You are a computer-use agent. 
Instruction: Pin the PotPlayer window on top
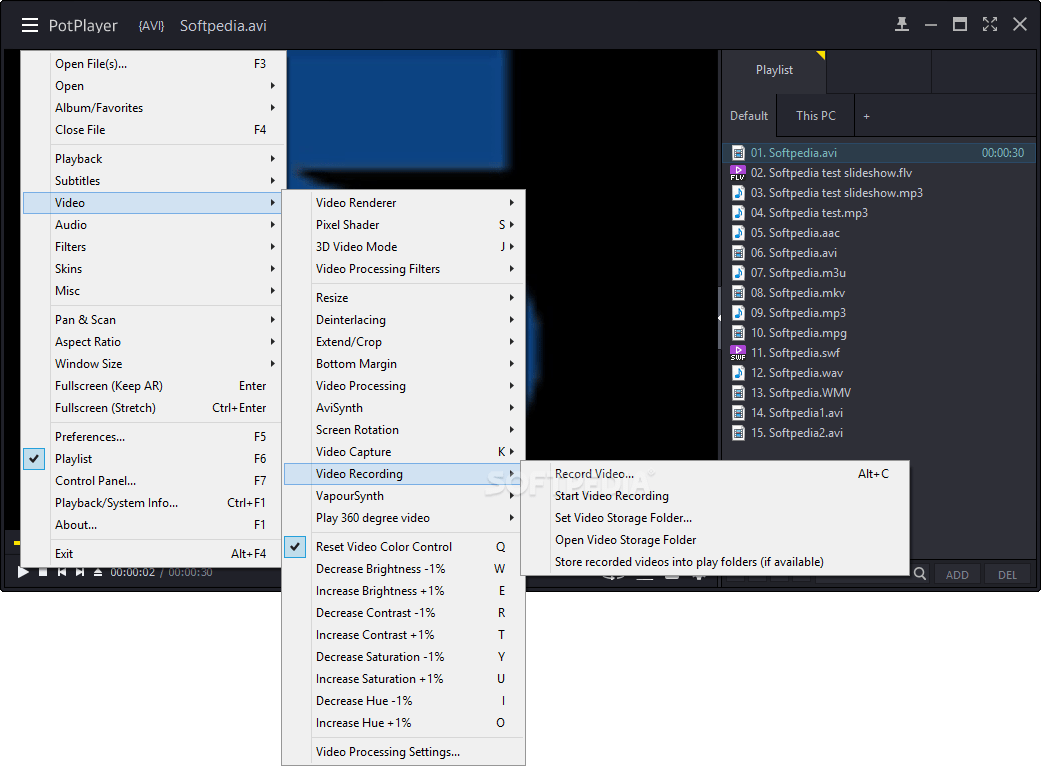902,25
